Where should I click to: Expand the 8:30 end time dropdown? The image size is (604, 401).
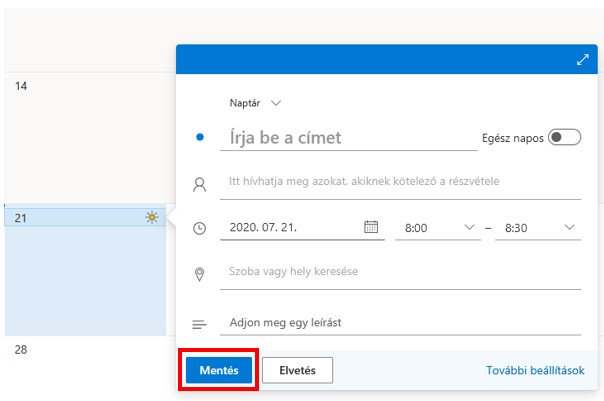[538, 228]
